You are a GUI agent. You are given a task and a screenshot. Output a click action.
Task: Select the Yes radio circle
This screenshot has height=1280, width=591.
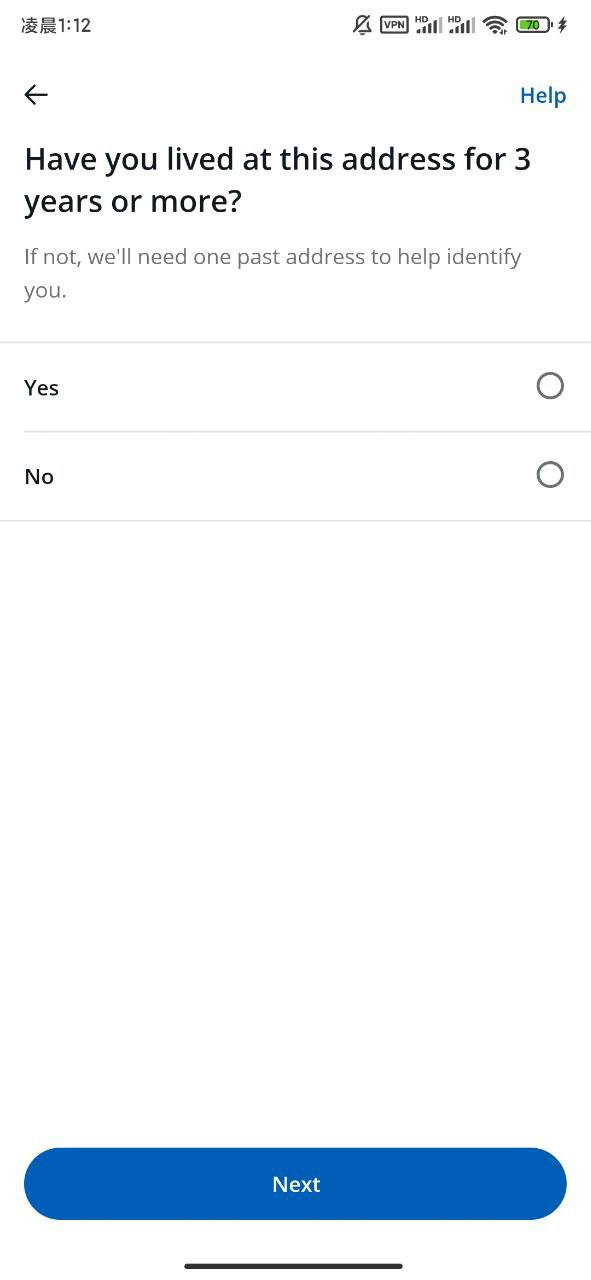tap(550, 386)
